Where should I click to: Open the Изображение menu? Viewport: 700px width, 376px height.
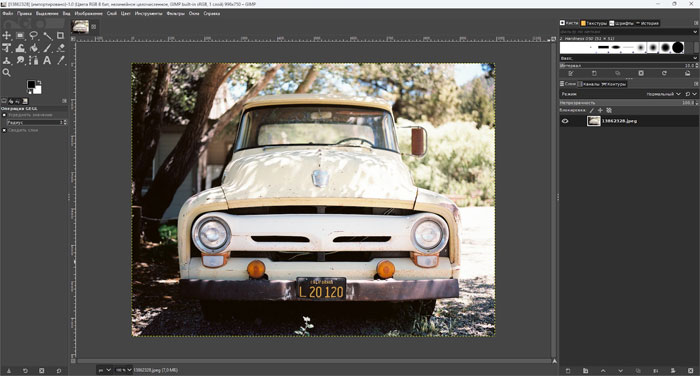pyautogui.click(x=88, y=13)
